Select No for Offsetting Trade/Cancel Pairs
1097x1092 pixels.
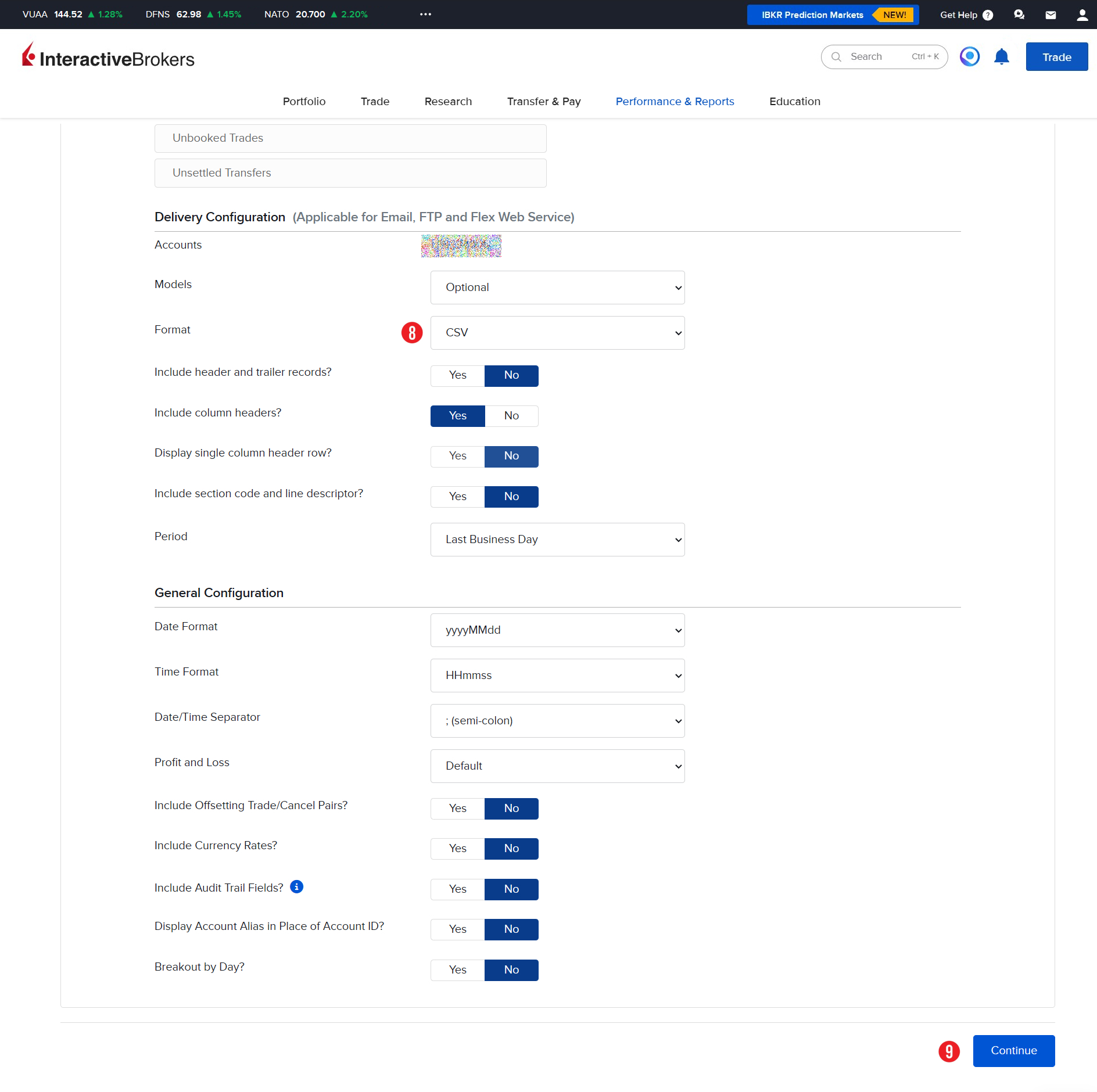[511, 809]
